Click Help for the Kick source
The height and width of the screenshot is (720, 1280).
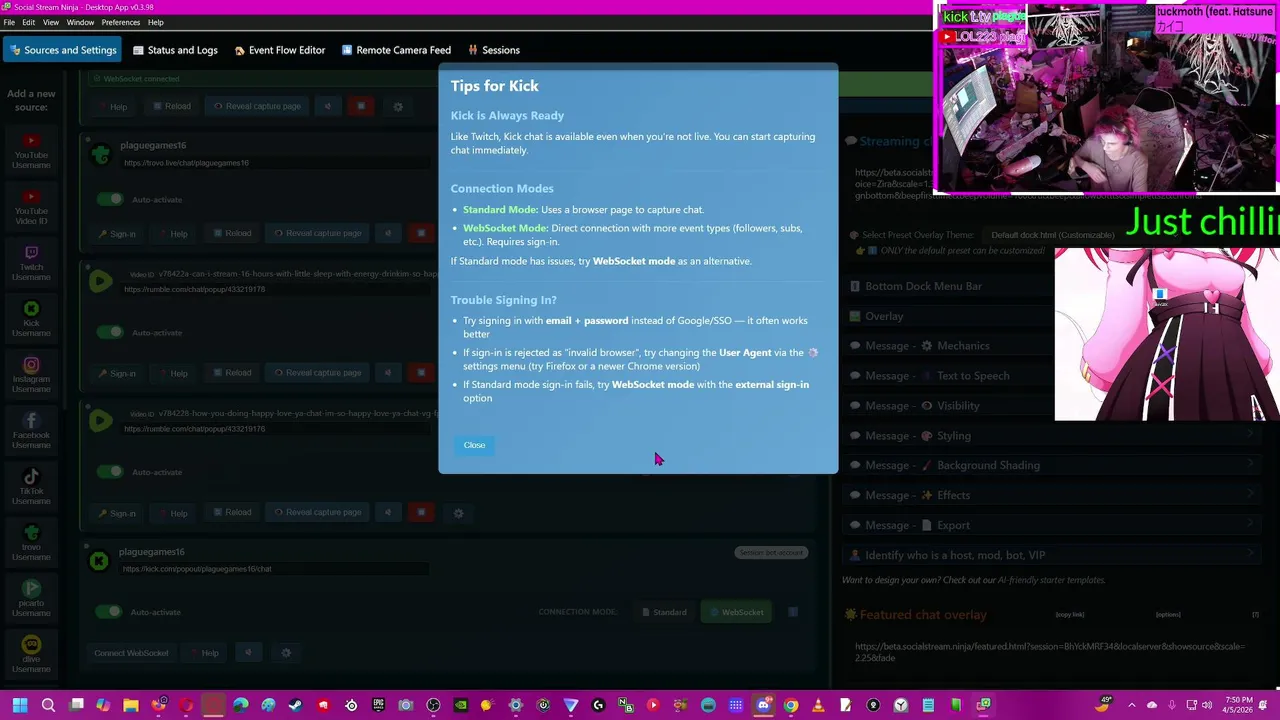(x=203, y=653)
